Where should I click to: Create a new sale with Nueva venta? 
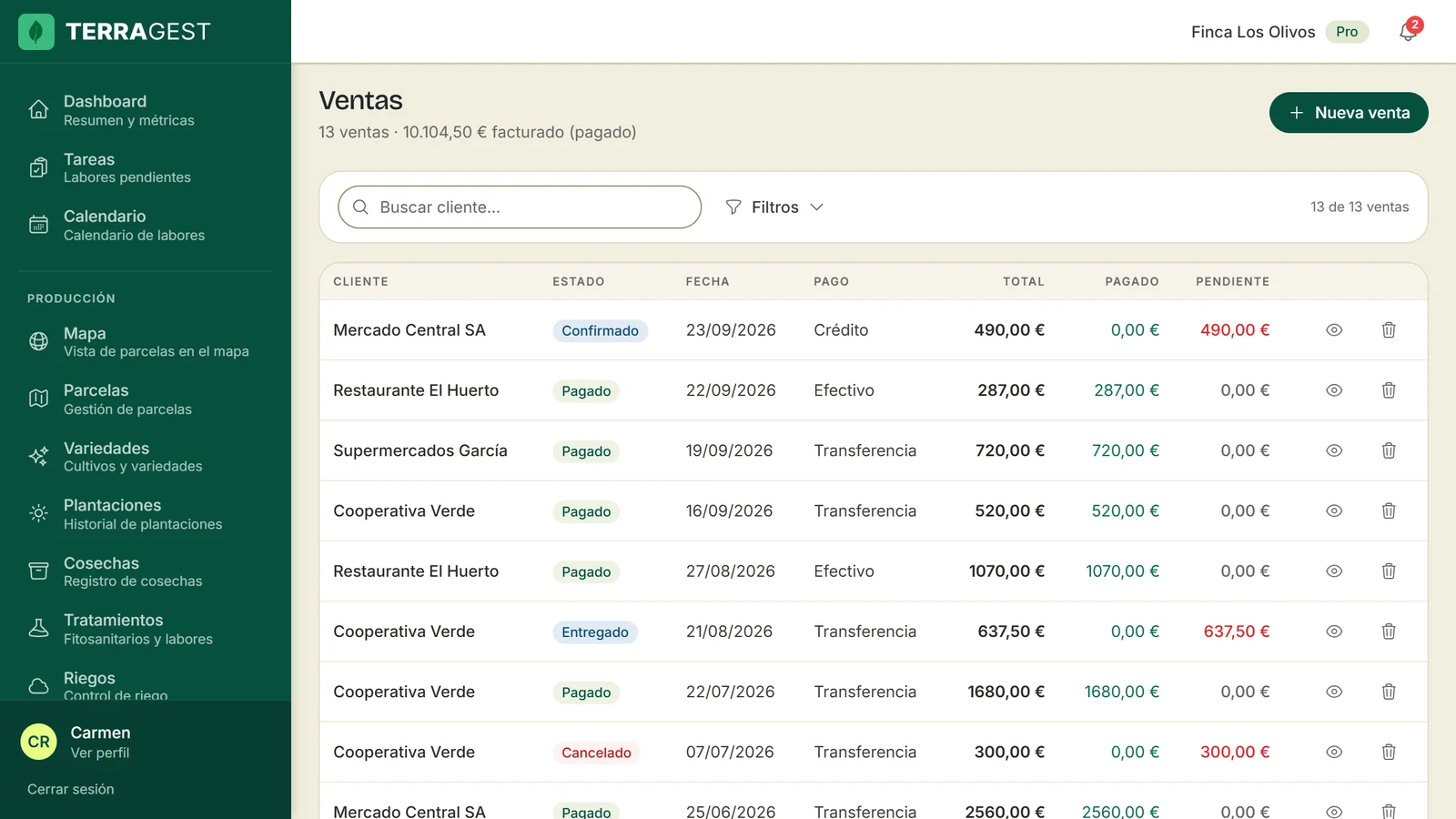click(x=1349, y=113)
